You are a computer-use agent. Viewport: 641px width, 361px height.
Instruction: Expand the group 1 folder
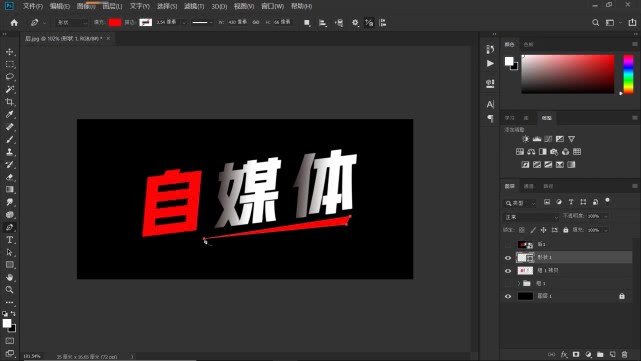pyautogui.click(x=519, y=283)
